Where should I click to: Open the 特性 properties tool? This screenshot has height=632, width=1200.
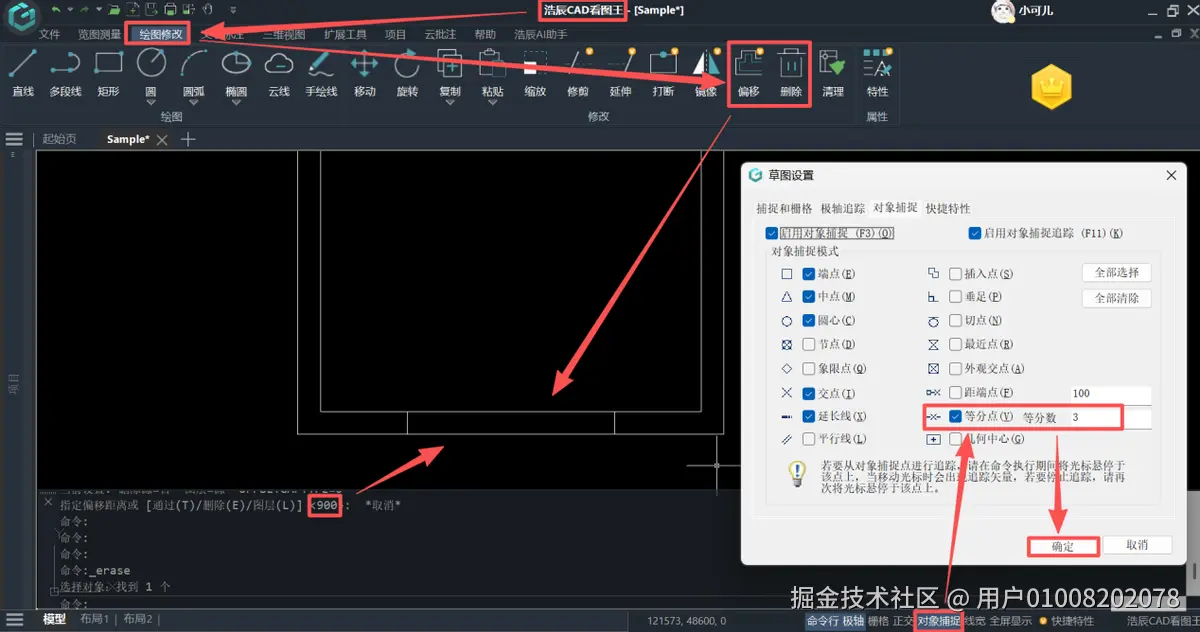click(x=877, y=73)
